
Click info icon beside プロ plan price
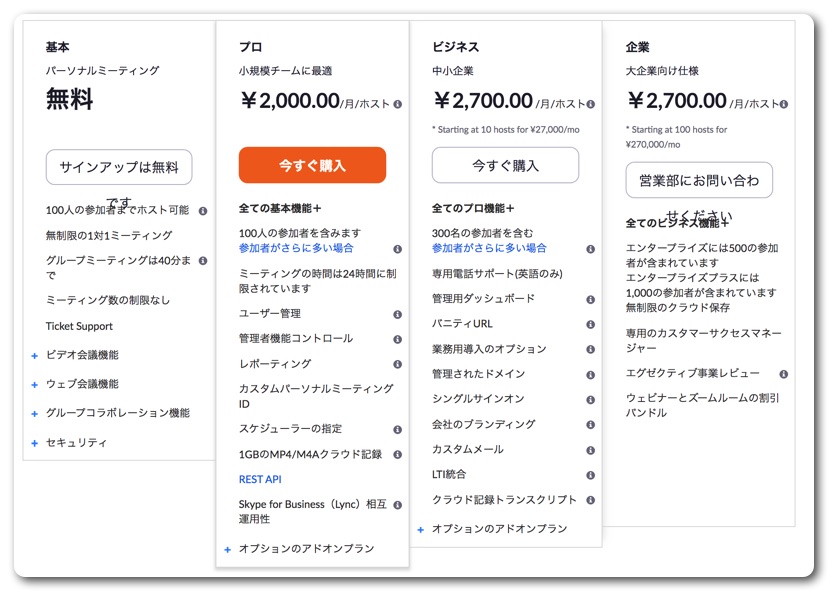point(397,104)
